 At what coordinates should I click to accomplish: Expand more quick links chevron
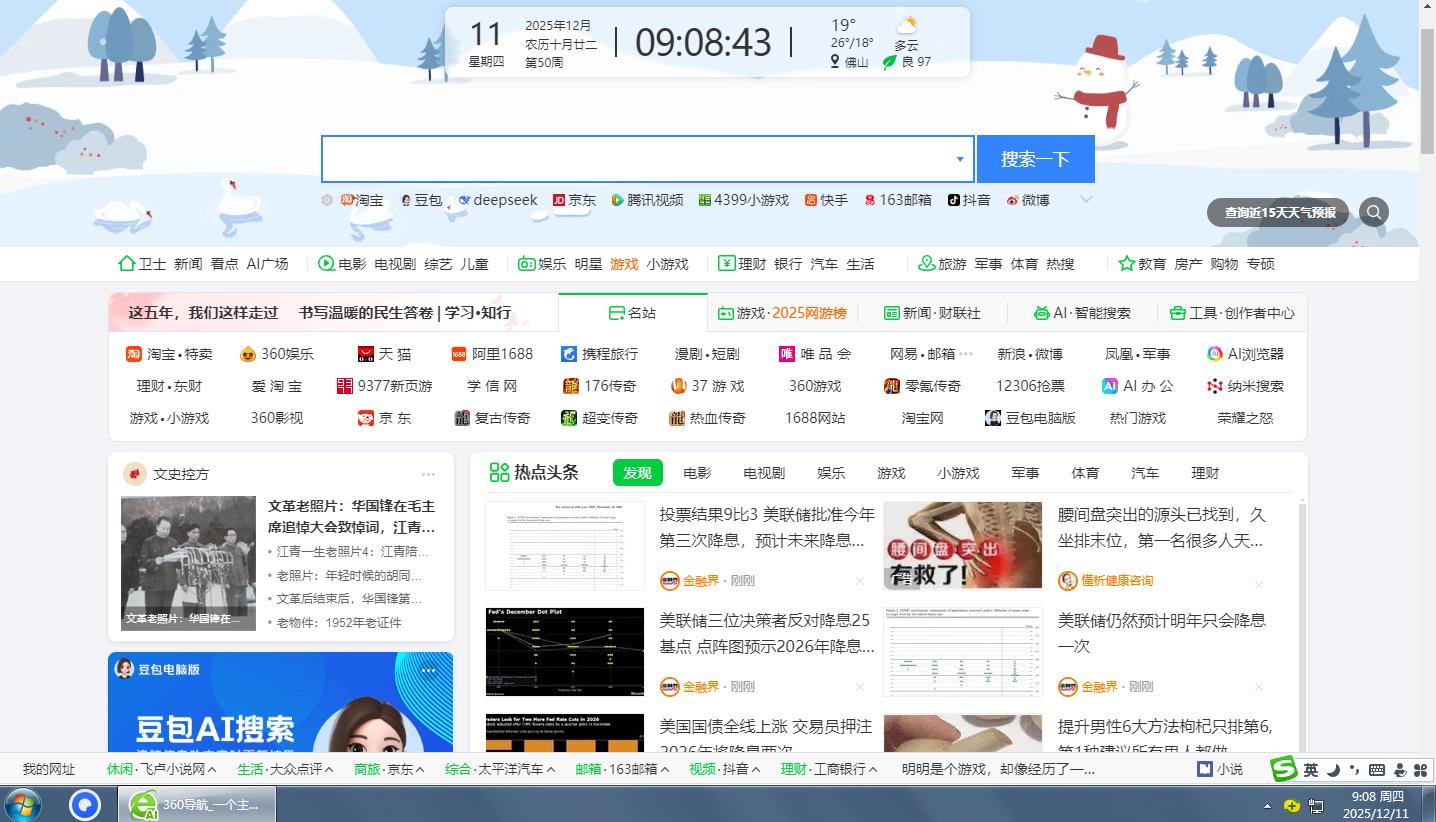(1086, 199)
